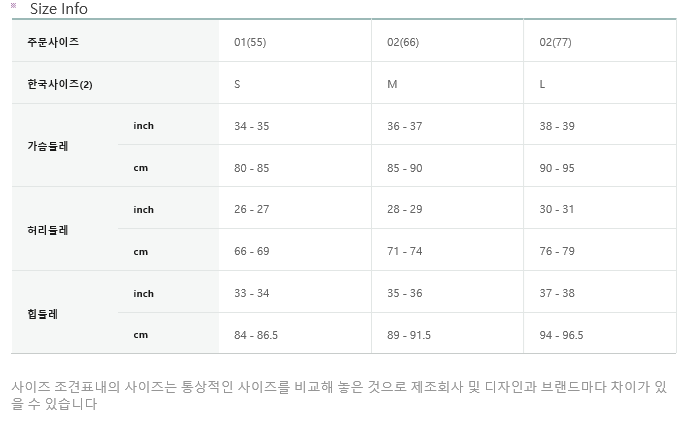Select the 30 - 31 waist inch value
The height and width of the screenshot is (424, 689).
(557, 209)
